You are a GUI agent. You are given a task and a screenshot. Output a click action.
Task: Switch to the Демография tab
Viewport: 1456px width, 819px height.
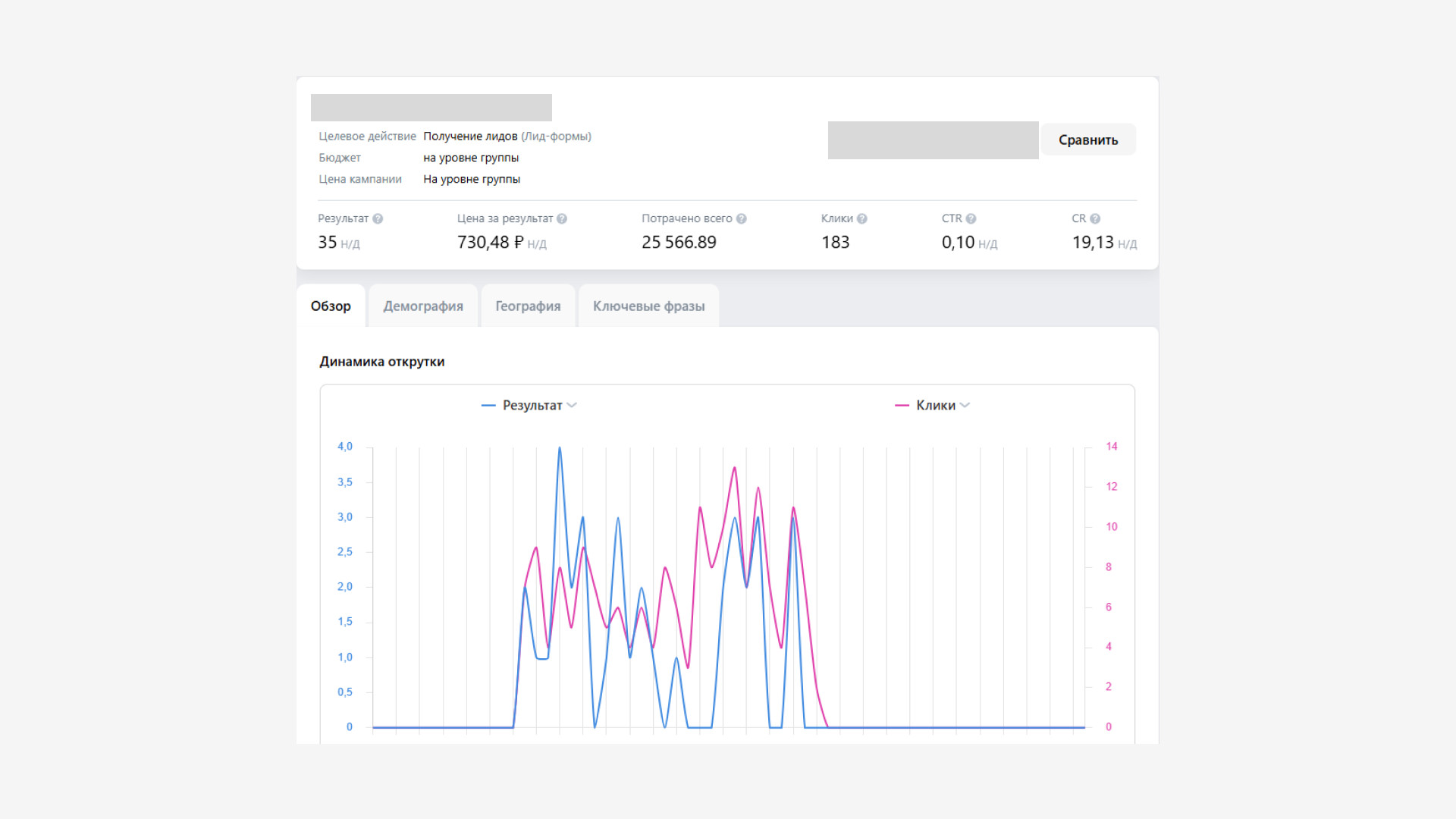click(x=422, y=306)
